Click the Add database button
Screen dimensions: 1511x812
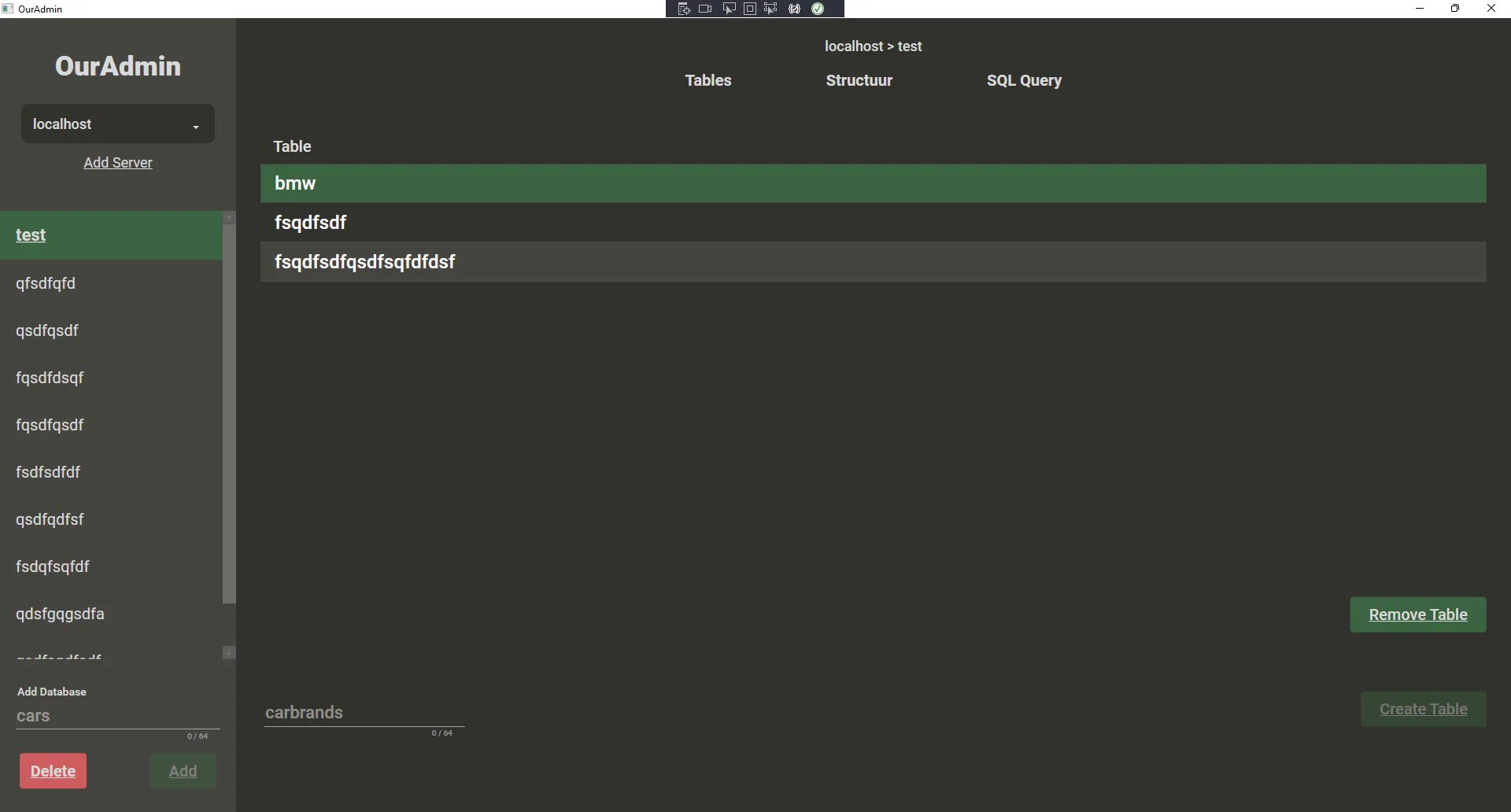point(183,771)
